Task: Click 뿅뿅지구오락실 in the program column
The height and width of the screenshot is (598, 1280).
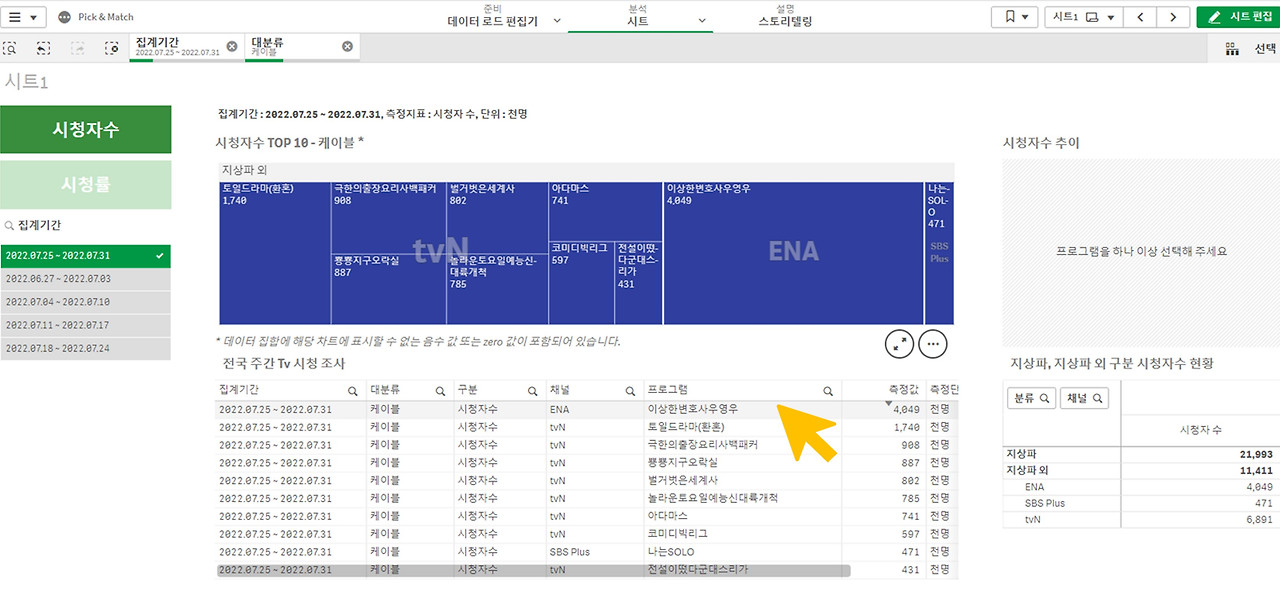Action: click(743, 463)
